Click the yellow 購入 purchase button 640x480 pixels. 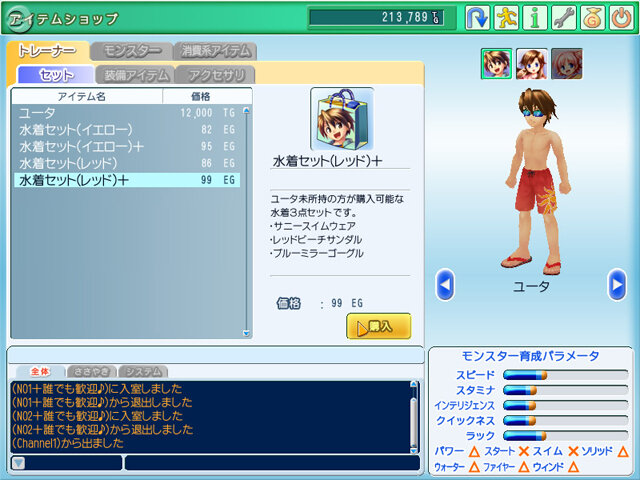(379, 327)
